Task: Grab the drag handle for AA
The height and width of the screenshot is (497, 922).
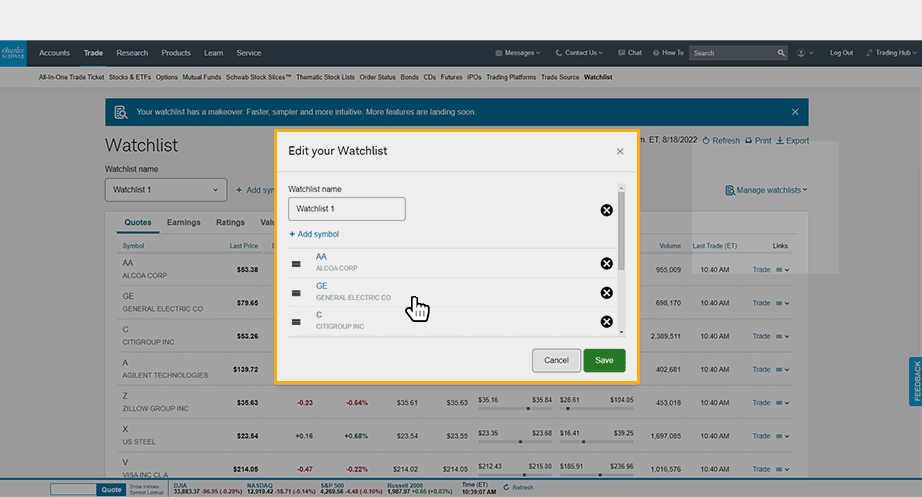Action: tap(296, 264)
